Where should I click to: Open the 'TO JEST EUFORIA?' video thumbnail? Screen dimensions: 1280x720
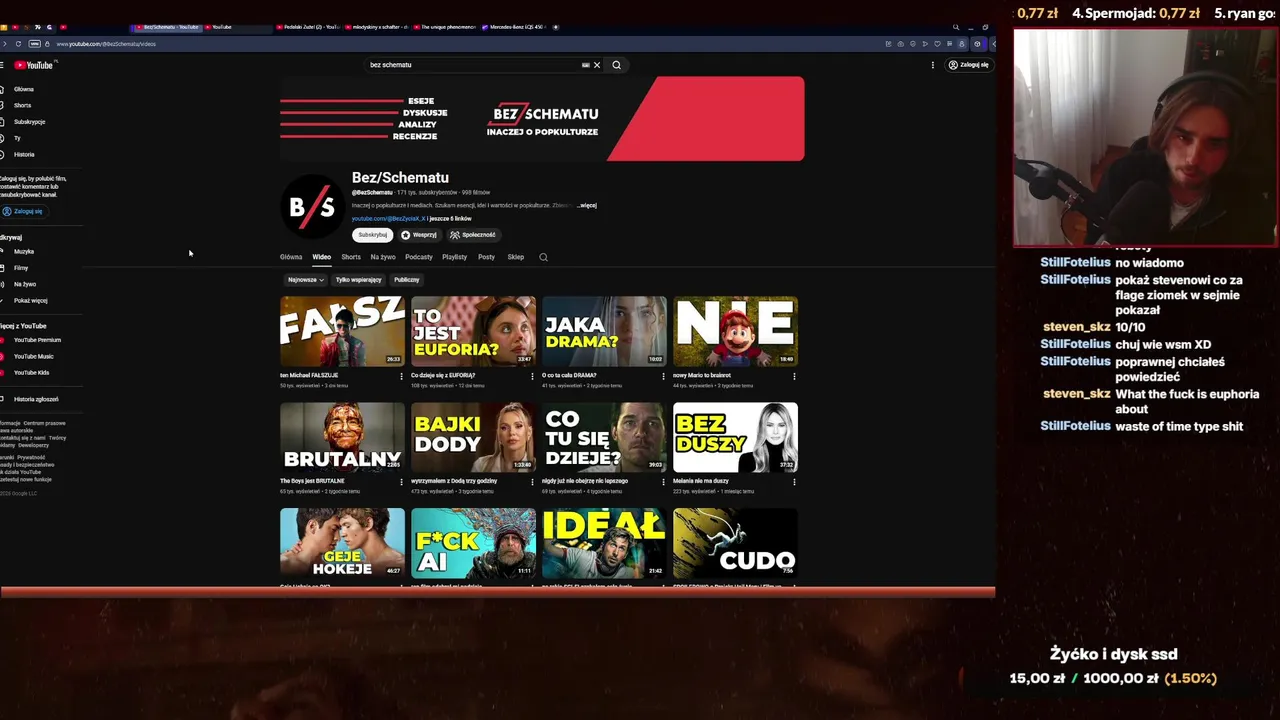pyautogui.click(x=473, y=331)
